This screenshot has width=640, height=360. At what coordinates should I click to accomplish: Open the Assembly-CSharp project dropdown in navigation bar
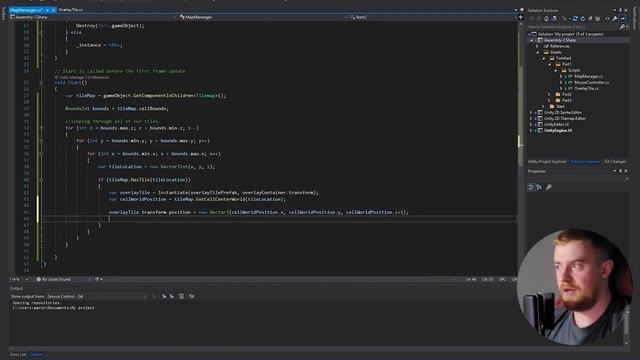tap(93, 17)
